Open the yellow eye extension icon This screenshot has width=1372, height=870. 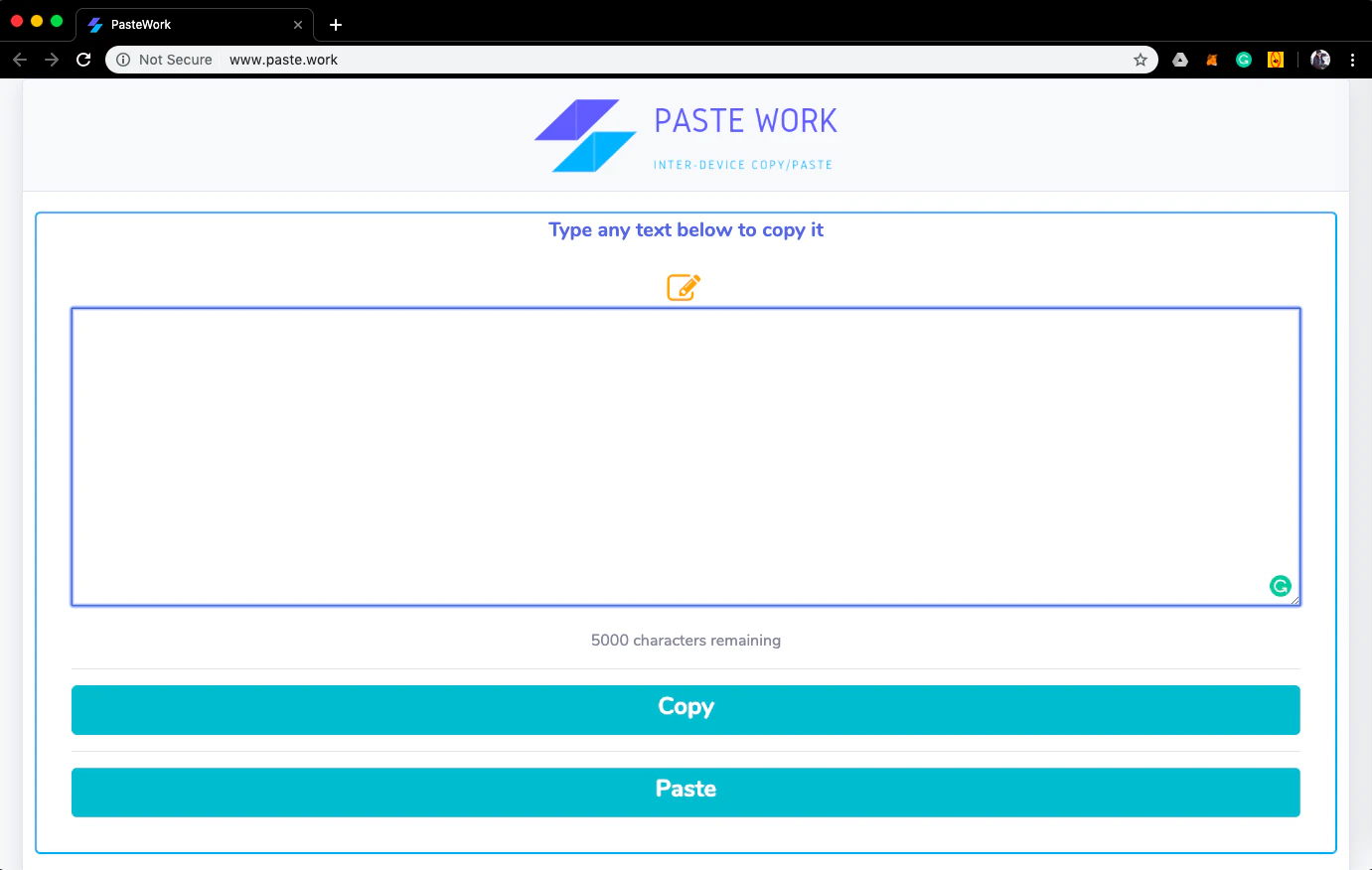(1276, 60)
